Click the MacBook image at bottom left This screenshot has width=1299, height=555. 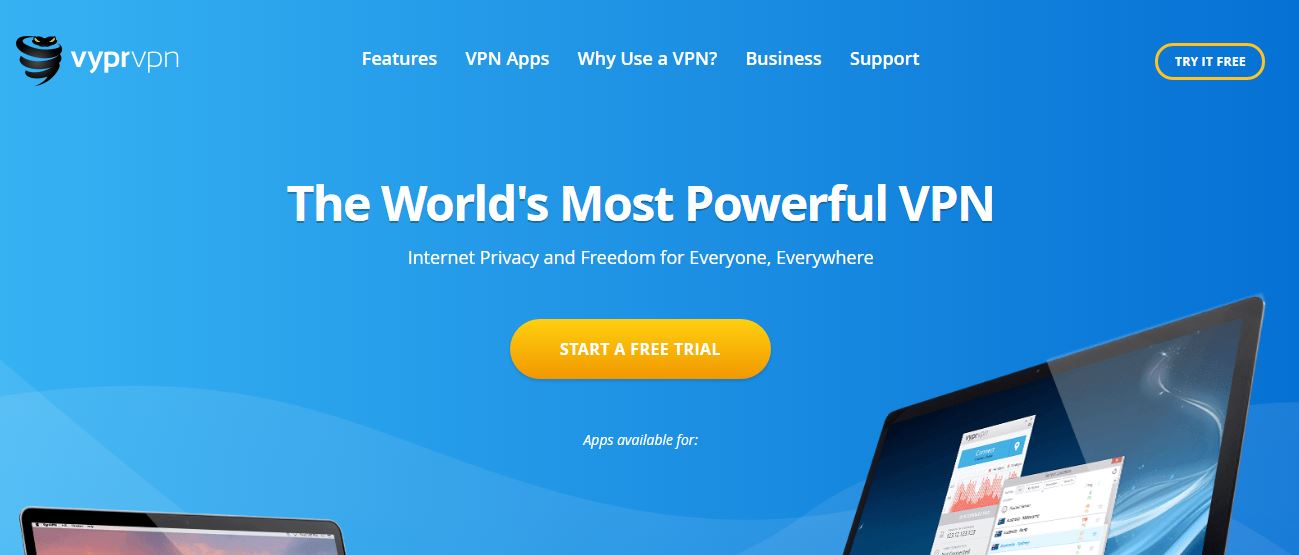point(182,531)
